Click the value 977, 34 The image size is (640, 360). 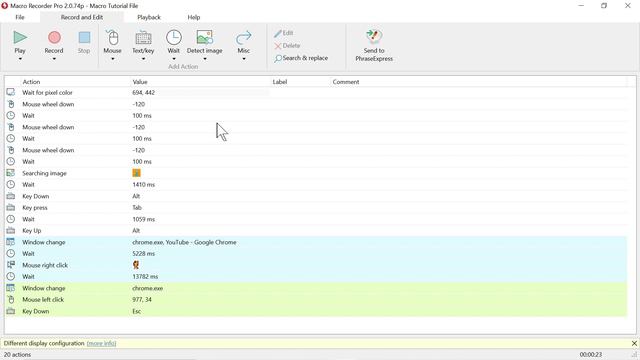click(x=142, y=300)
